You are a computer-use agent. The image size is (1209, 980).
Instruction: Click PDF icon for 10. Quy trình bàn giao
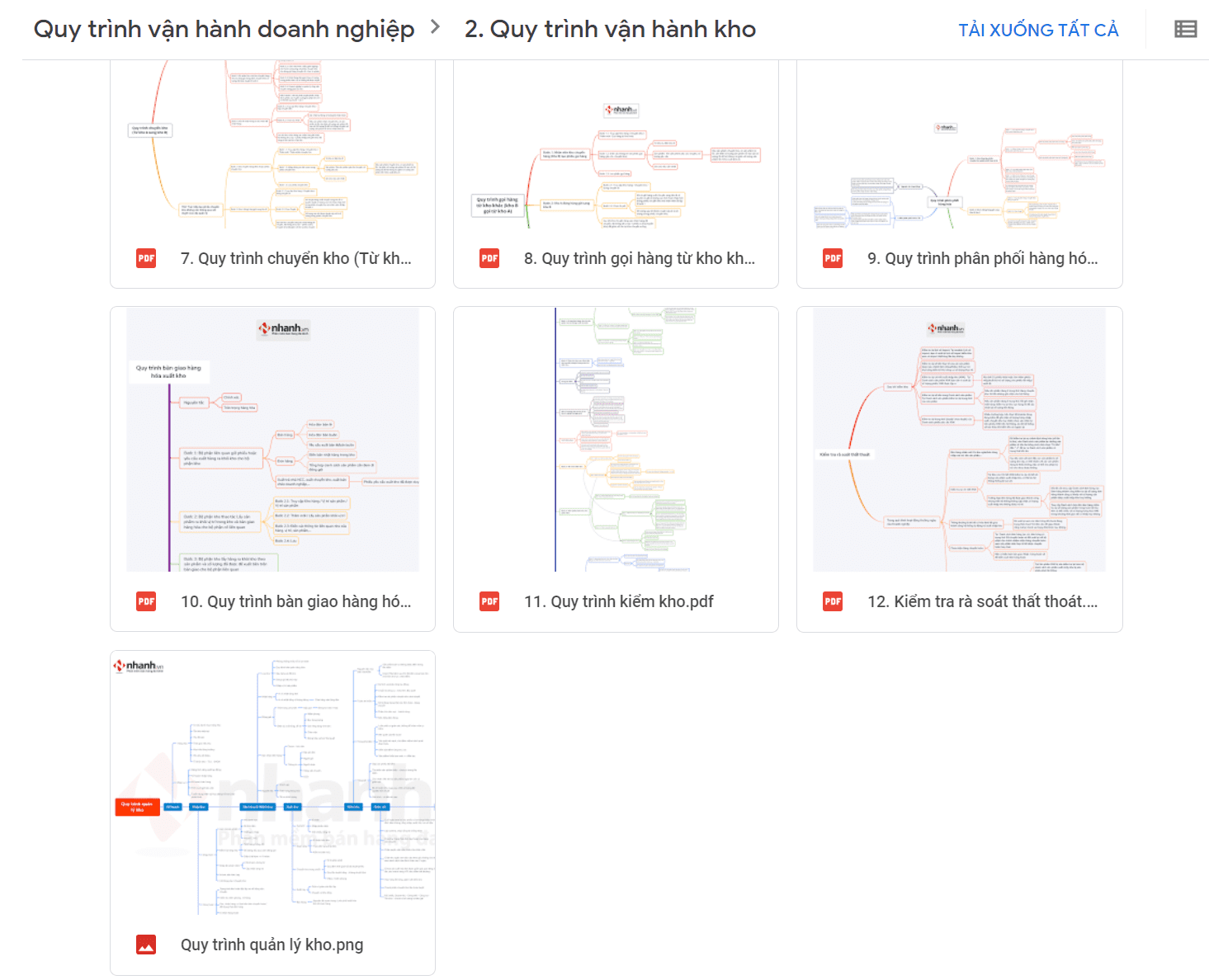point(146,601)
